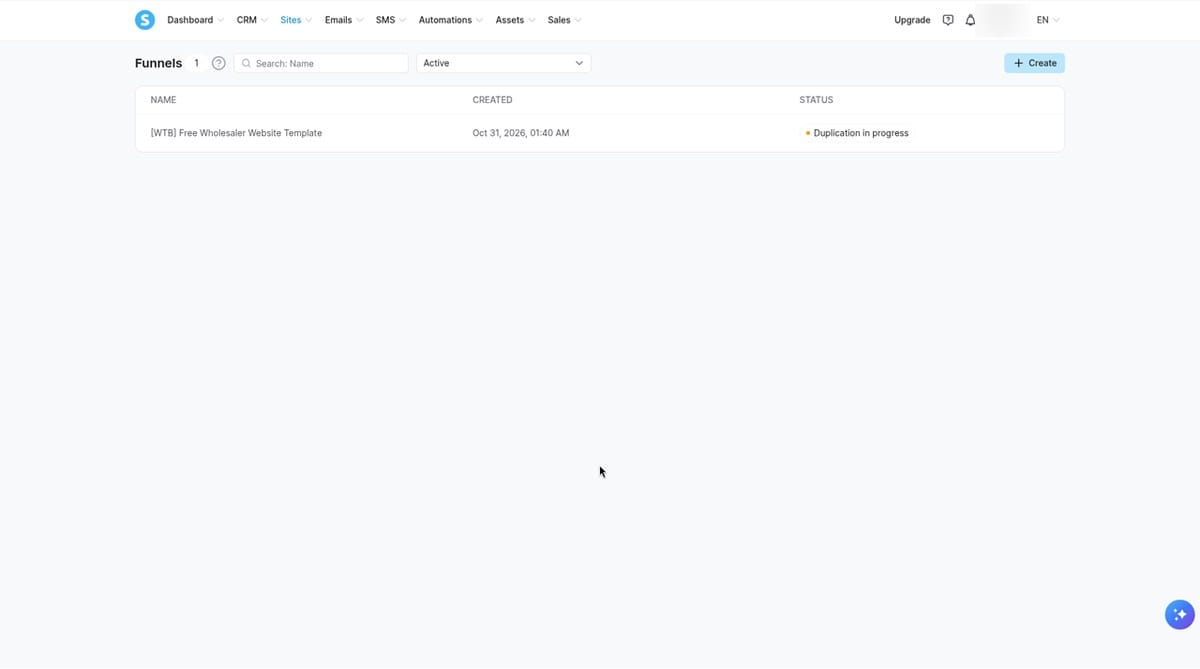Open [WTB] Free Wholesaler Website Template funnel
Screen dimensions: 1200x669
236,133
